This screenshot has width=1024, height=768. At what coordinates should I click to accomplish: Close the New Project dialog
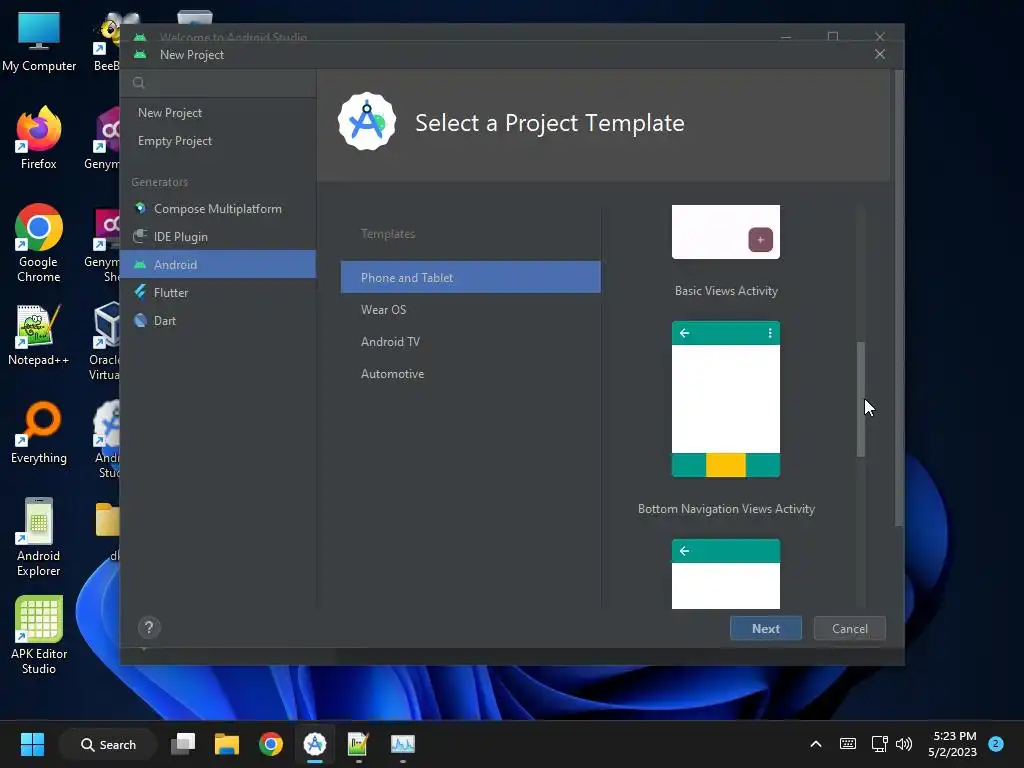(x=880, y=54)
